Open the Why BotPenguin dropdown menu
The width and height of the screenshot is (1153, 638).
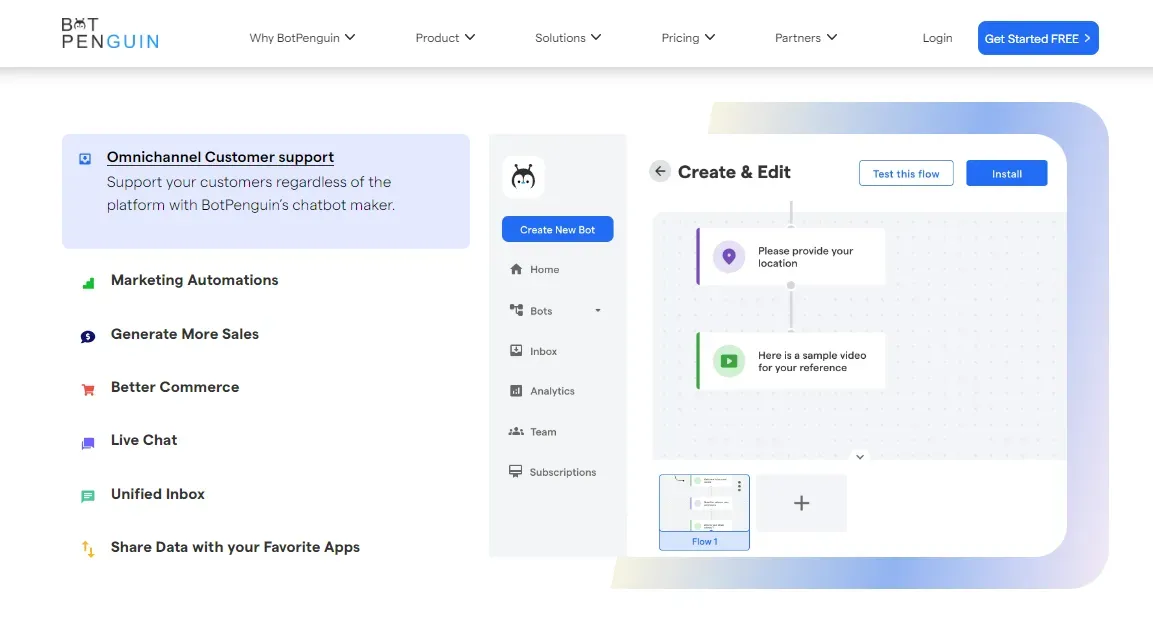point(302,37)
